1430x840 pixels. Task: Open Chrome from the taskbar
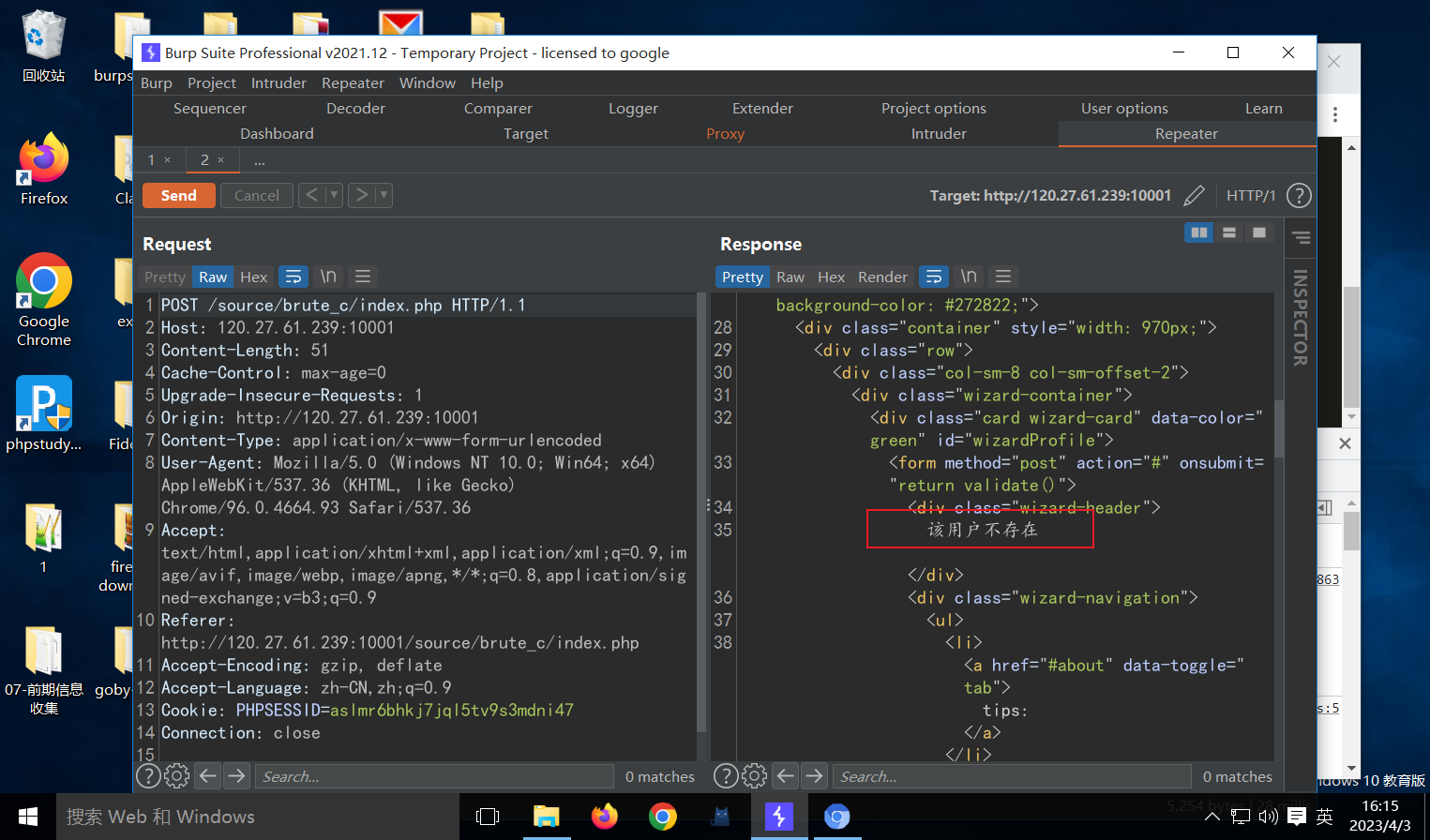click(662, 817)
